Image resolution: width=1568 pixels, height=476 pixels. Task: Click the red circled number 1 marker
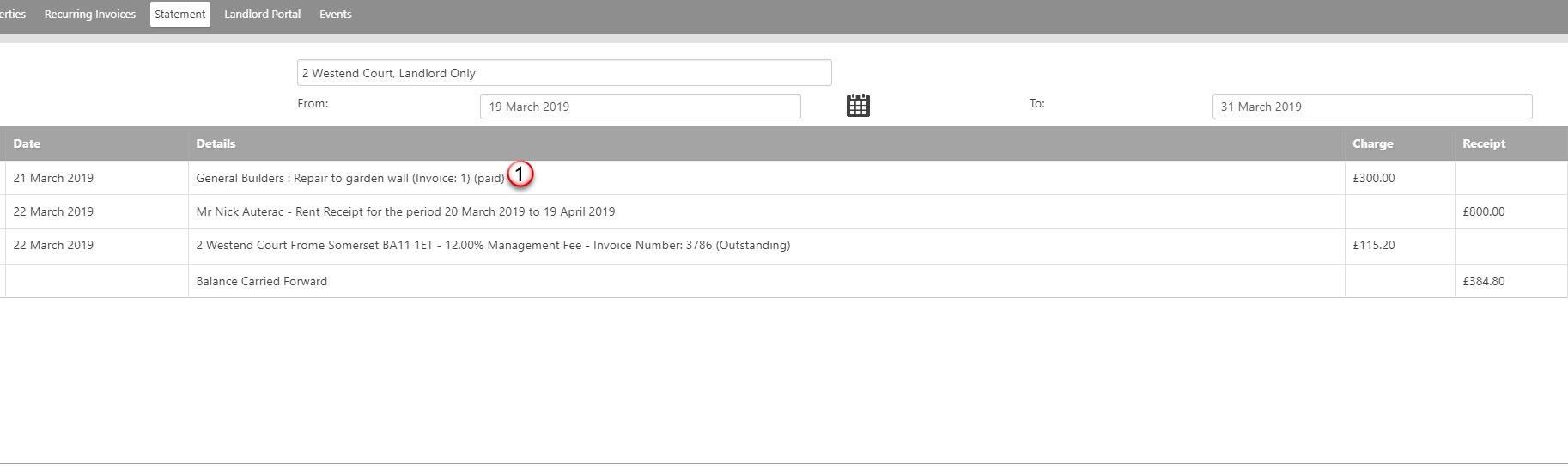point(520,174)
